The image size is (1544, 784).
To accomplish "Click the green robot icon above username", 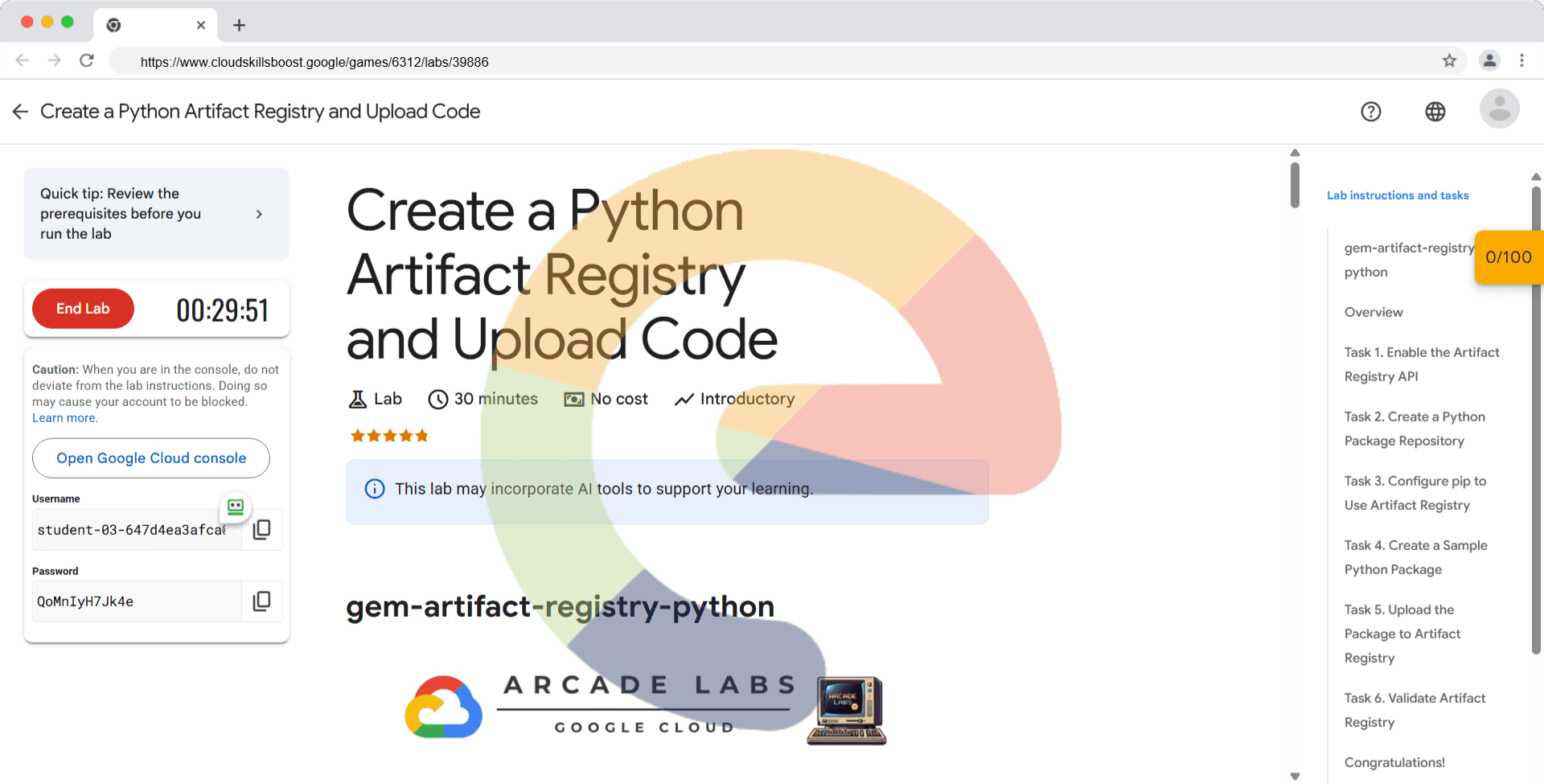I will pos(236,507).
